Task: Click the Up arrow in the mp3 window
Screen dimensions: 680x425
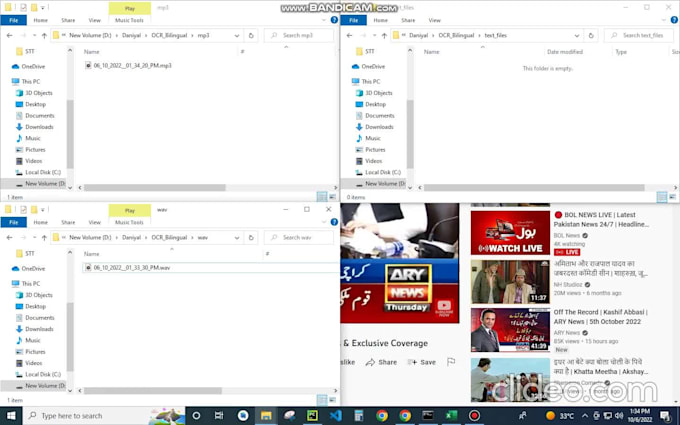Action: [x=44, y=36]
